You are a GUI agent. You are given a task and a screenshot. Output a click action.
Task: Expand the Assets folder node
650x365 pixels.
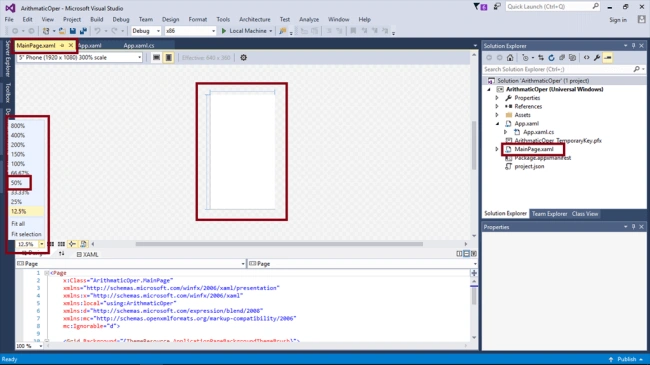[x=497, y=115]
